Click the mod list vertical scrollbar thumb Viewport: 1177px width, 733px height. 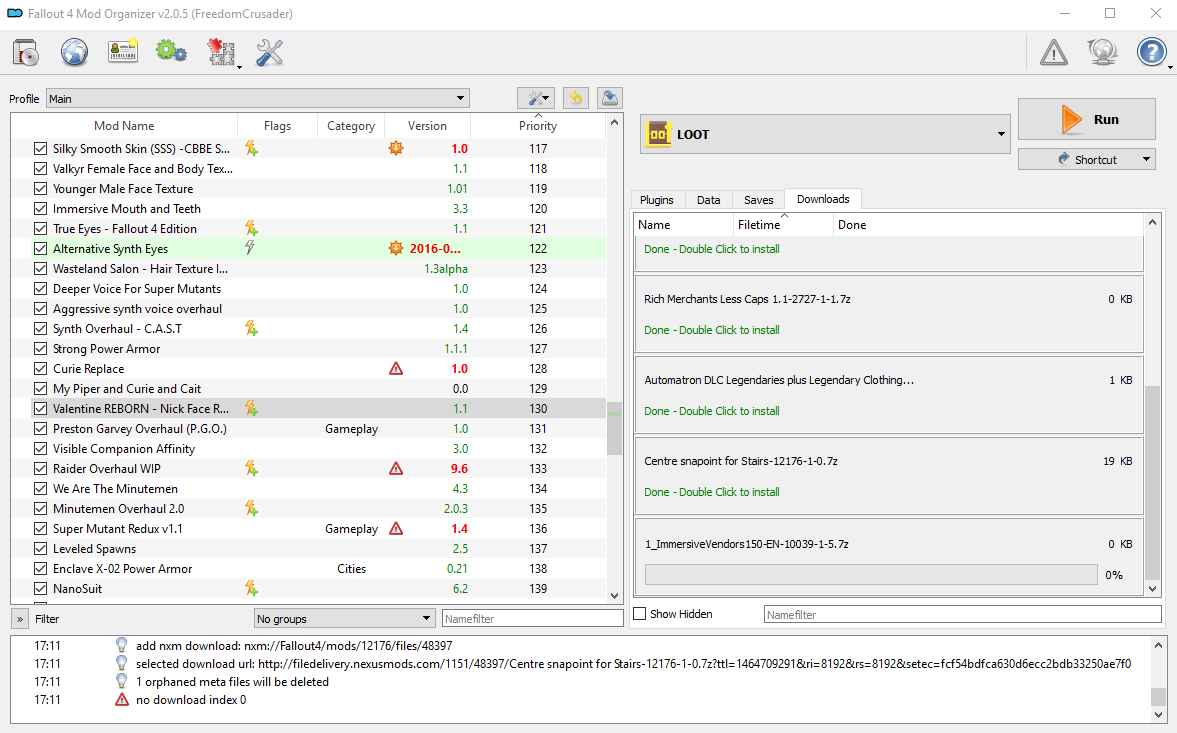[x=614, y=428]
